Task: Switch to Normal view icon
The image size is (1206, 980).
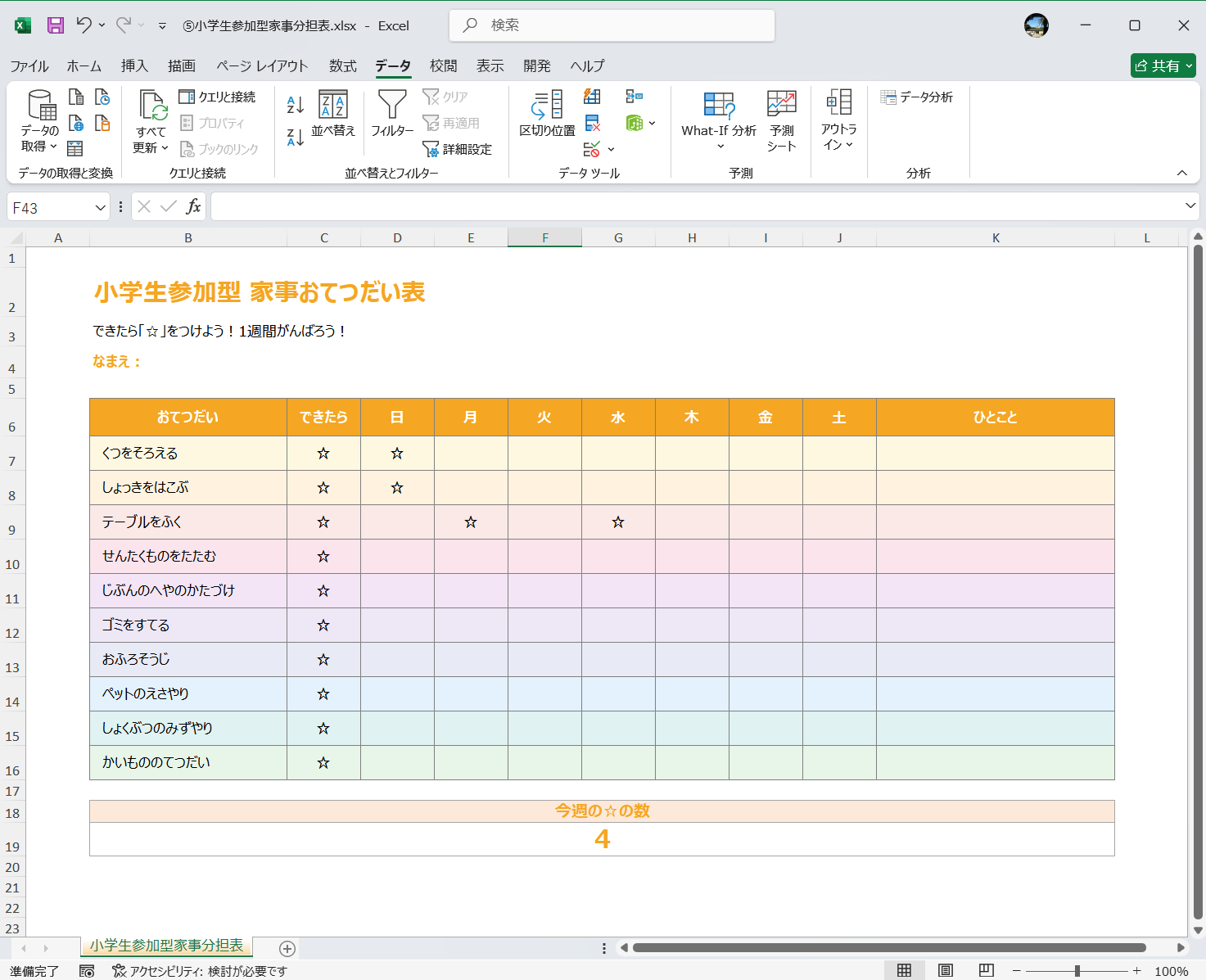Action: pos(905,970)
